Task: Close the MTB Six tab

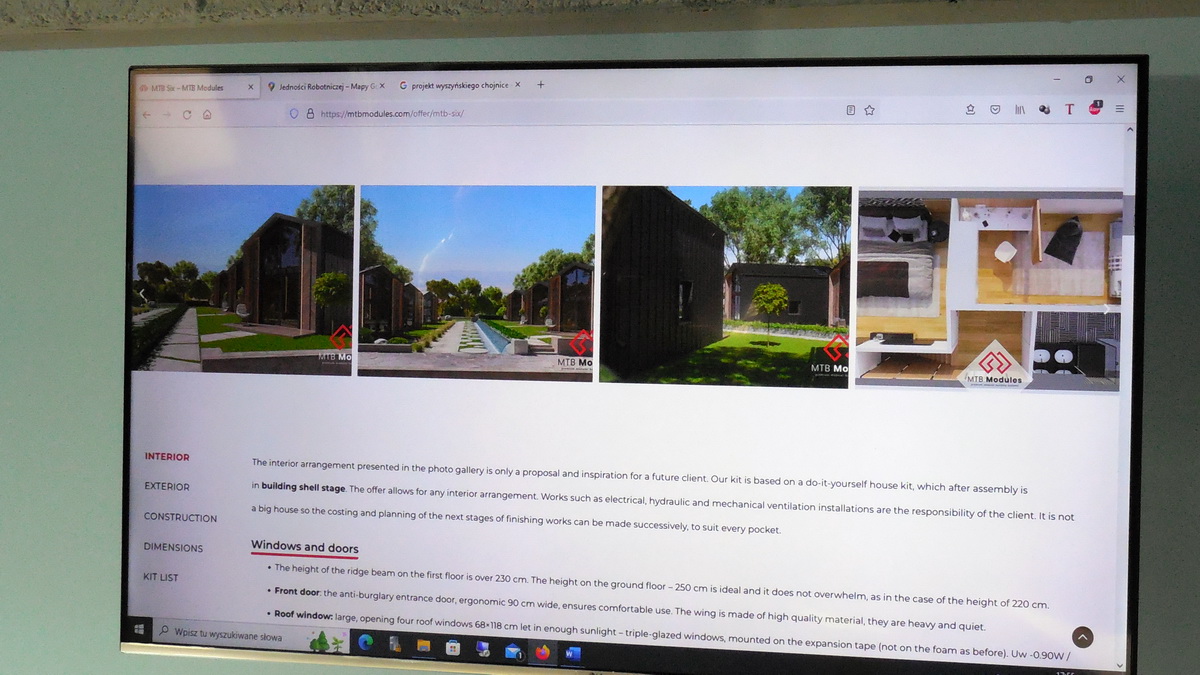Action: [251, 88]
